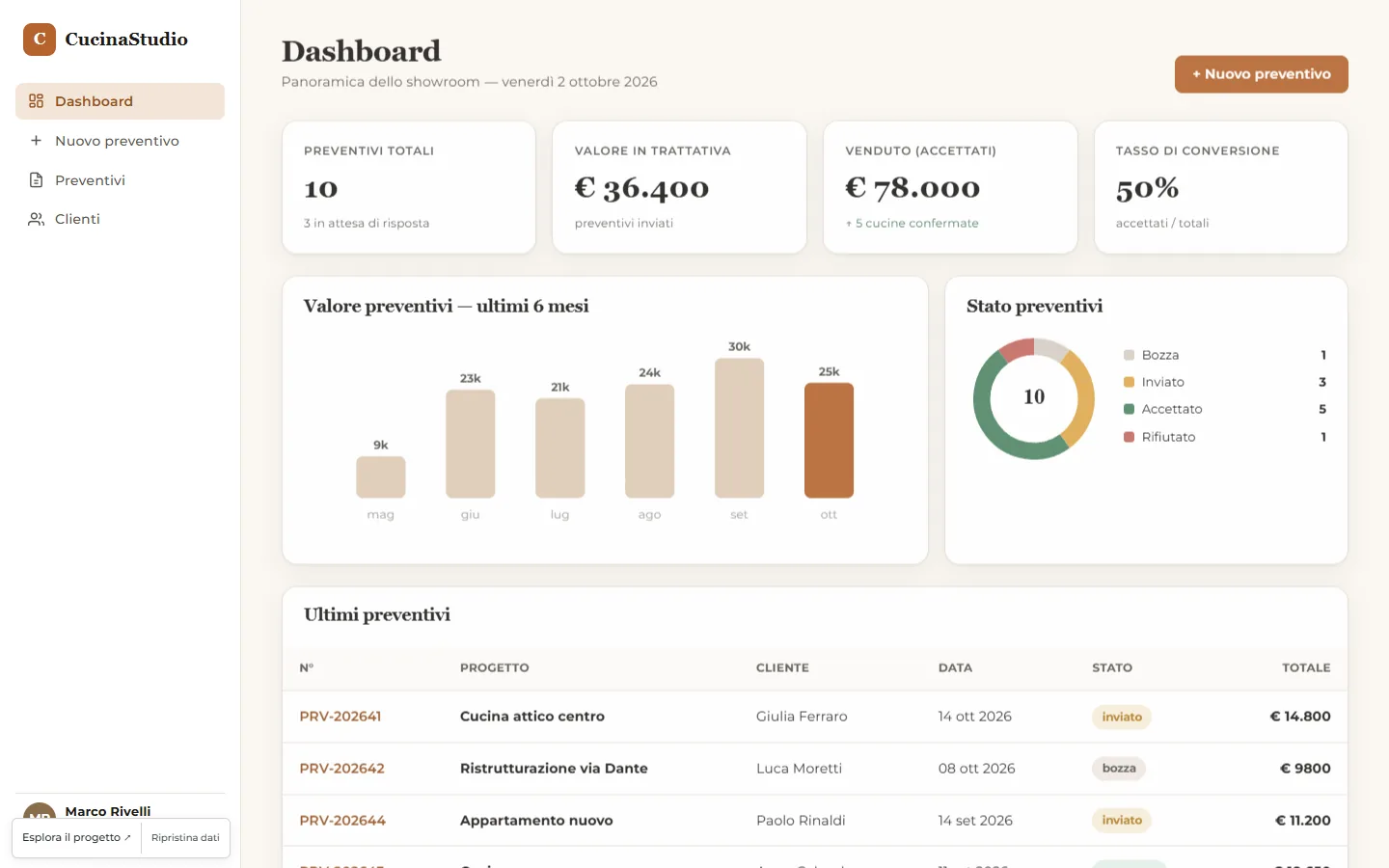Click the lug bar labeled 21k
The height and width of the screenshot is (868, 1389).
tap(560, 448)
